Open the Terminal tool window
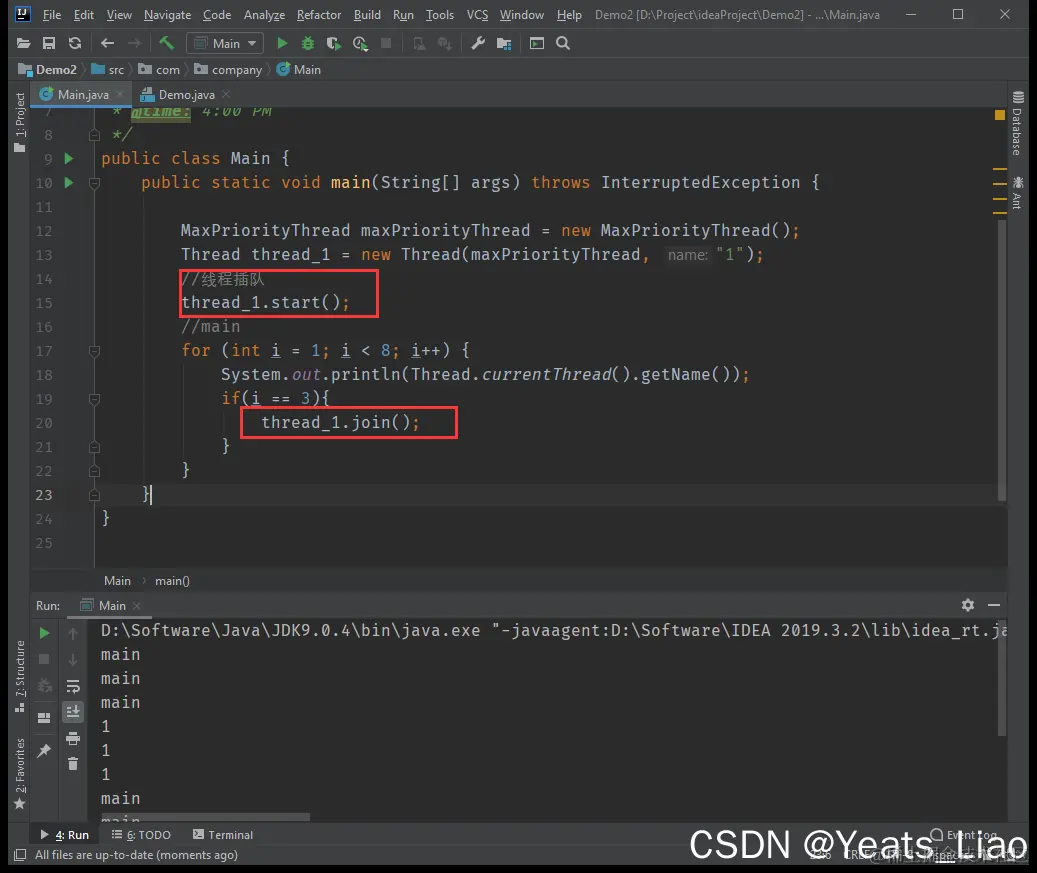Viewport: 1037px width, 873px height. coord(223,835)
